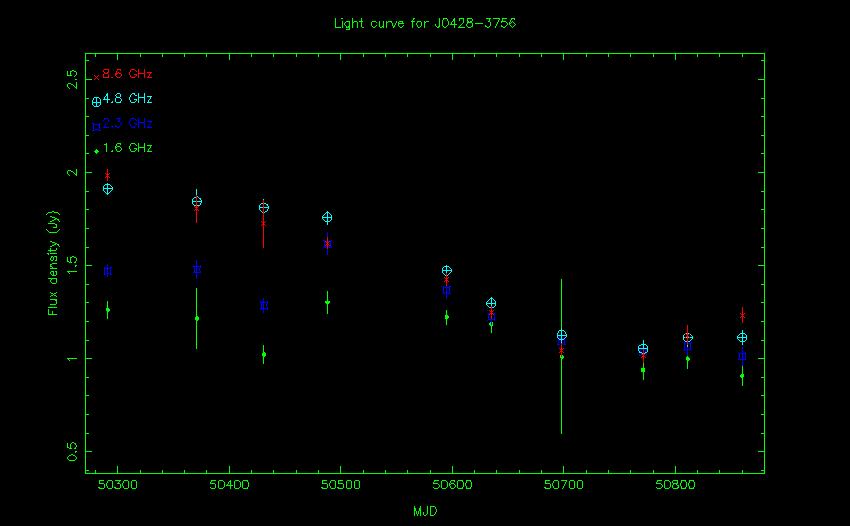The image size is (850, 526).
Task: Click the longest green error bar near MJD 50700
Action: click(x=562, y=356)
